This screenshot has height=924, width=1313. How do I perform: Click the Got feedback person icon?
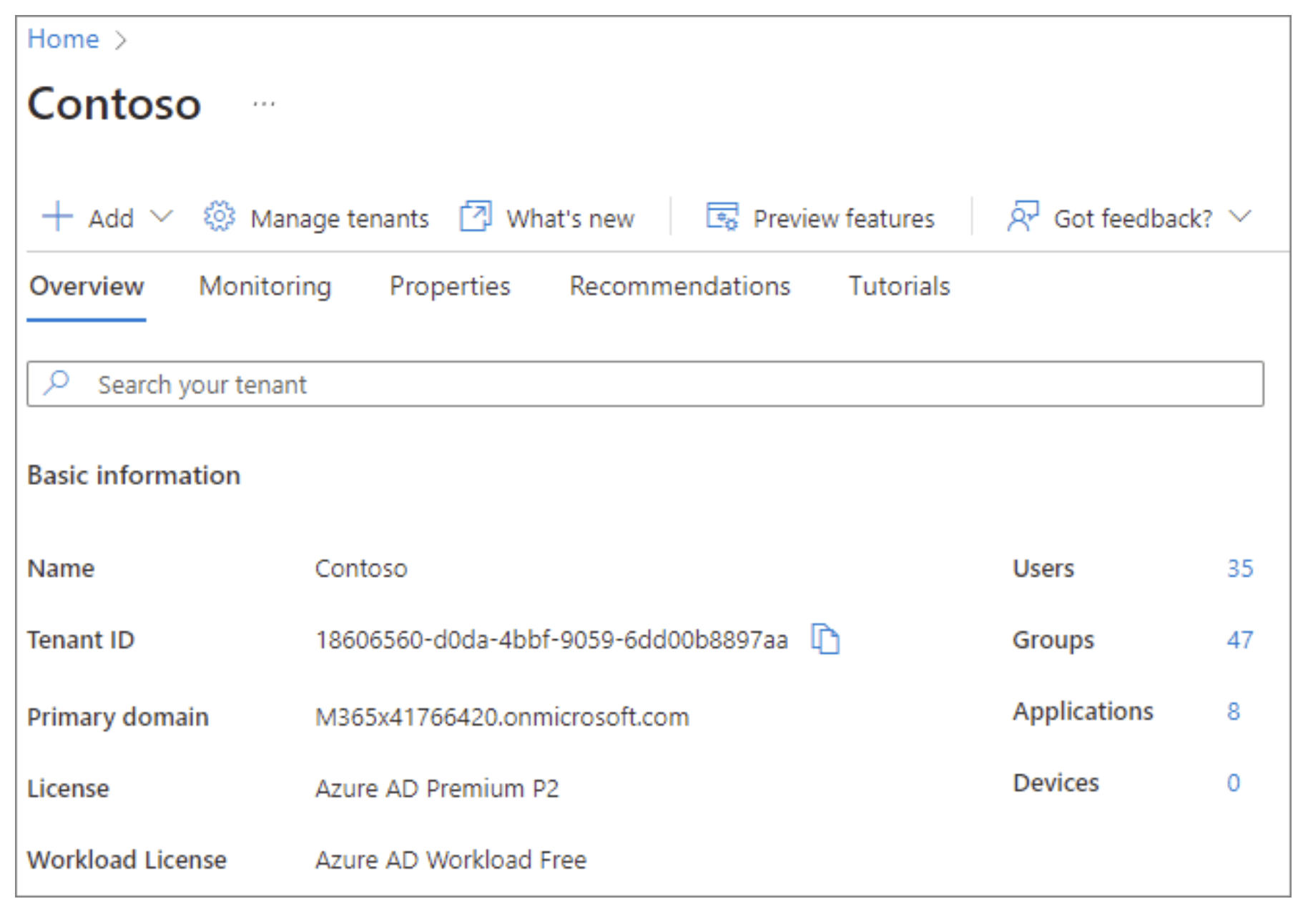pyautogui.click(x=1023, y=216)
